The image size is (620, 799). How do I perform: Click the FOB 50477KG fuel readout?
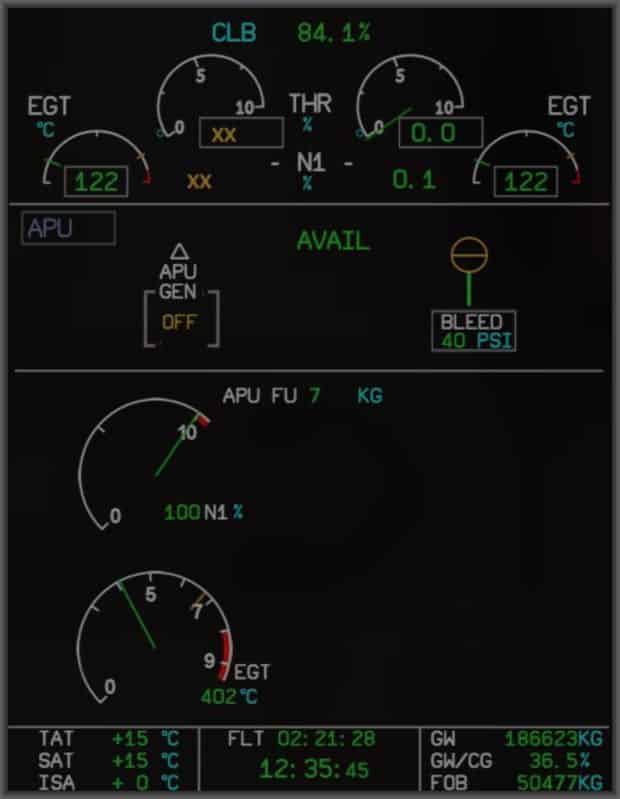(x=516, y=782)
